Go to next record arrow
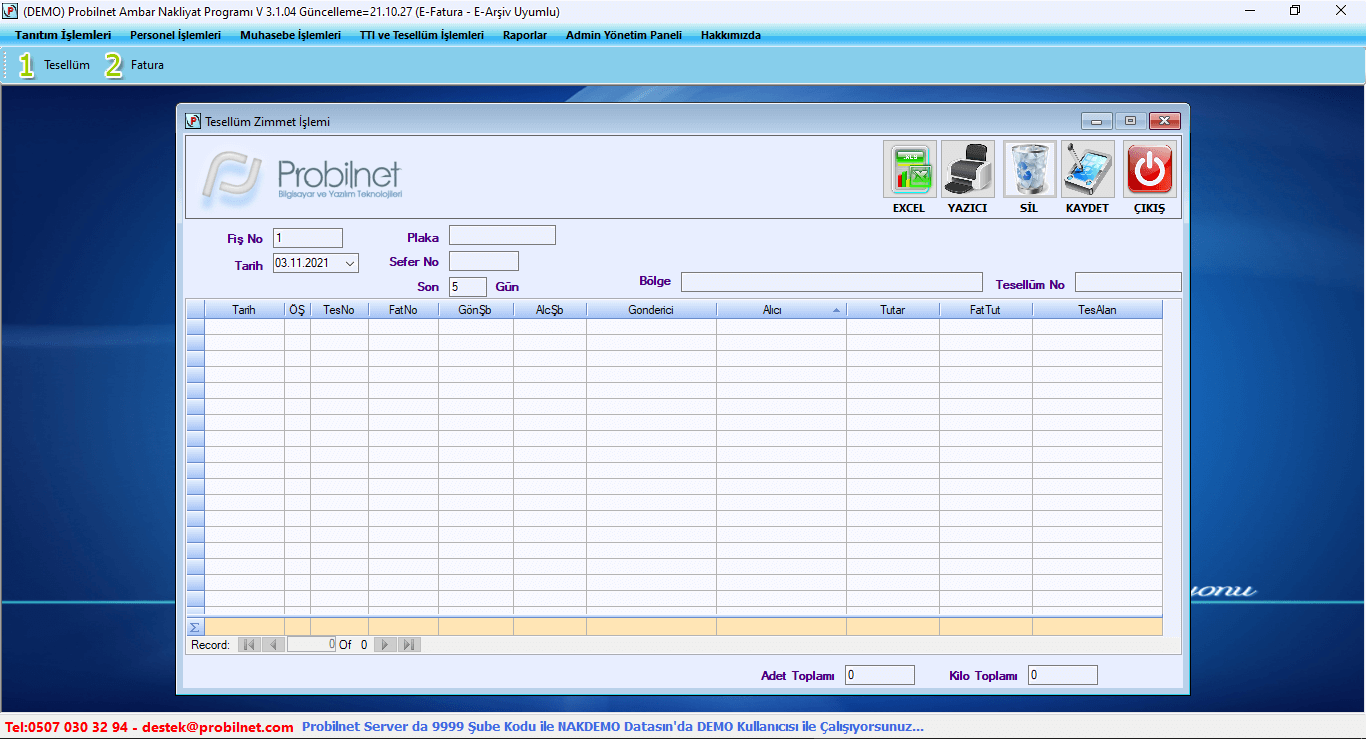 coord(385,645)
